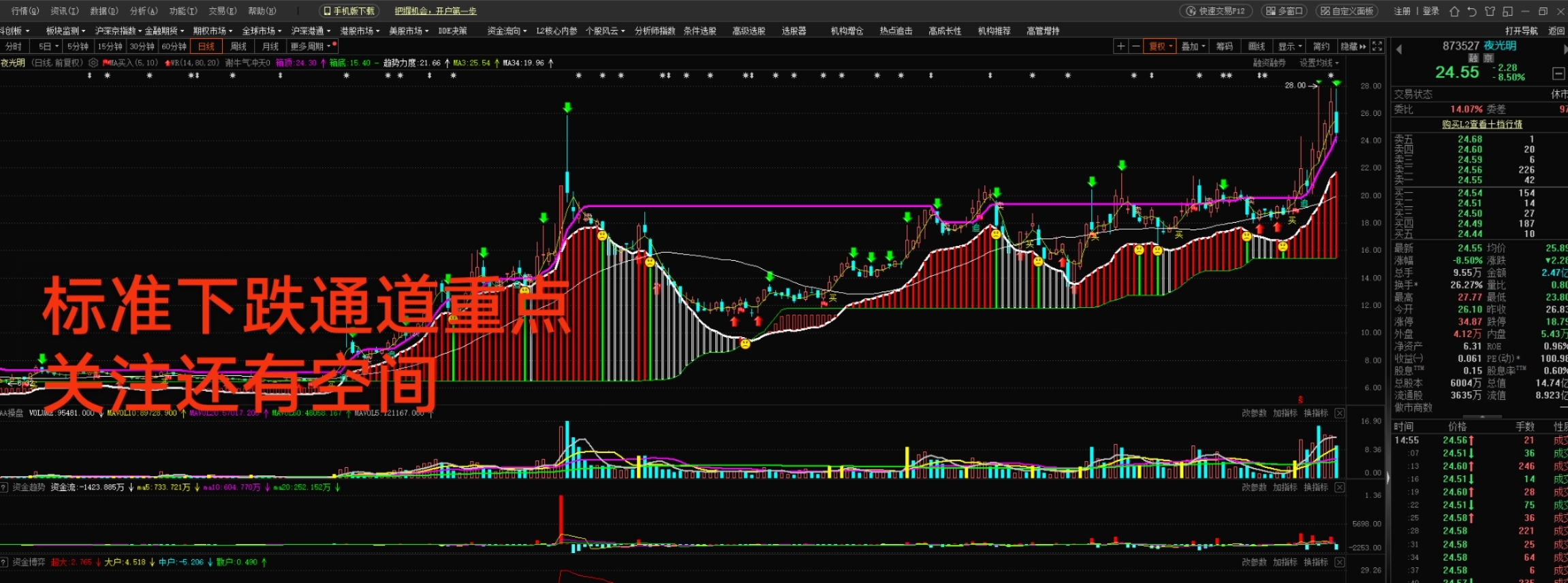
Task: Open the 显示 display dropdown
Action: click(x=1290, y=46)
